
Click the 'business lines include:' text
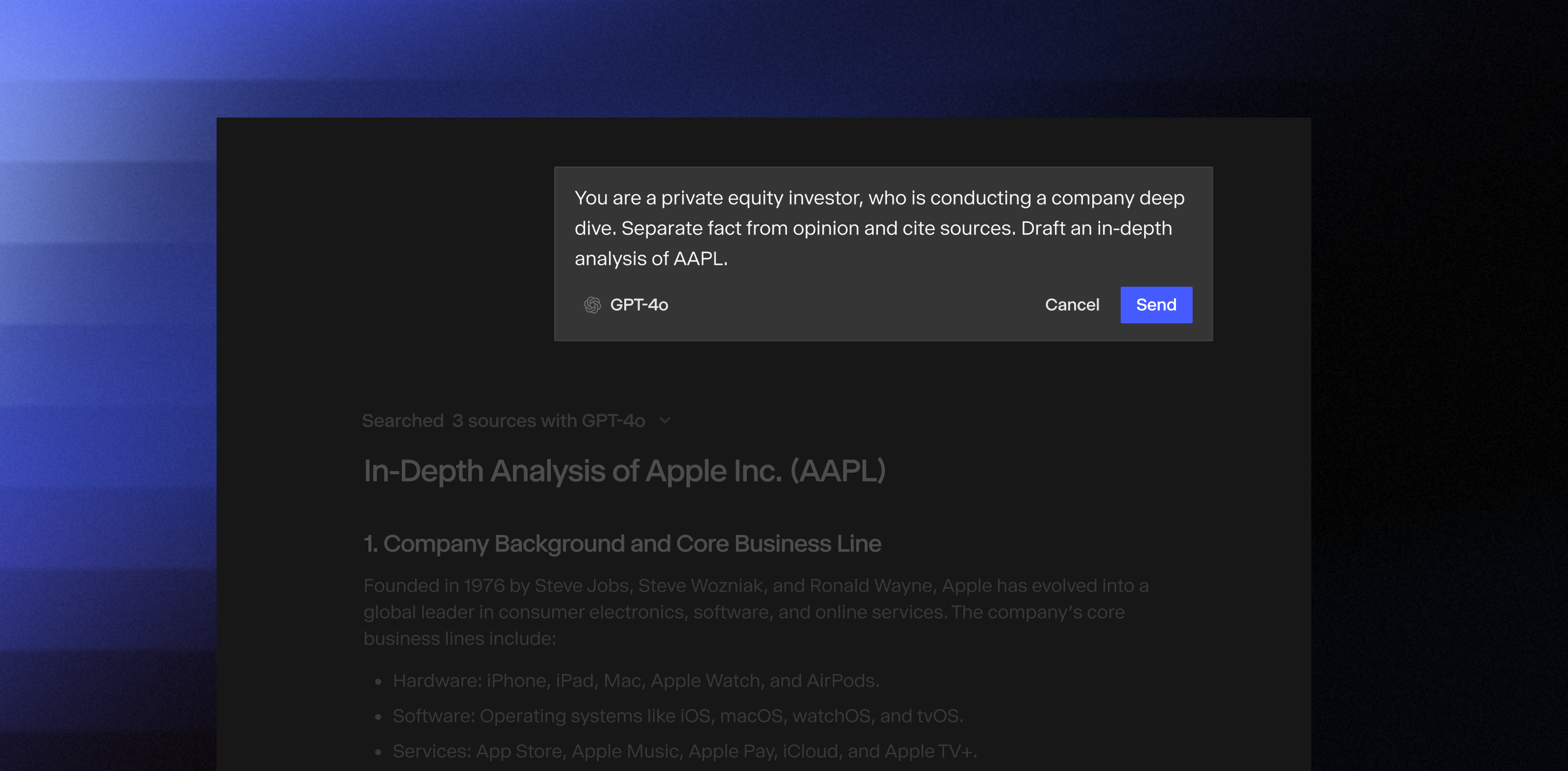pos(459,638)
